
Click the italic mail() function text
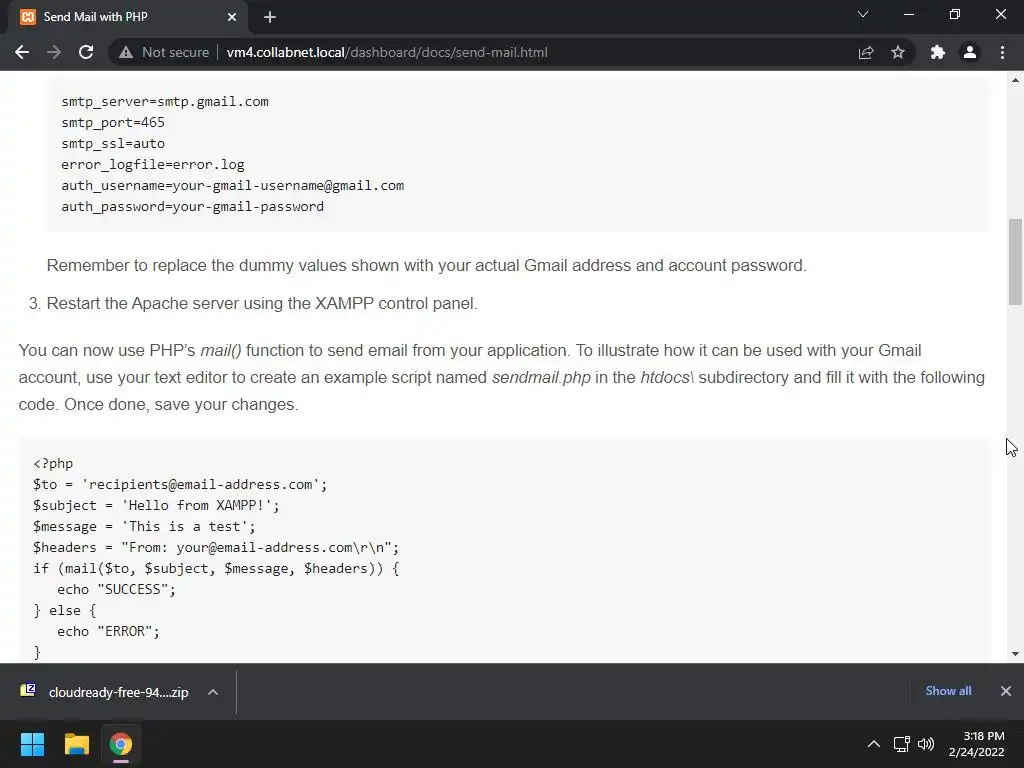(x=221, y=351)
